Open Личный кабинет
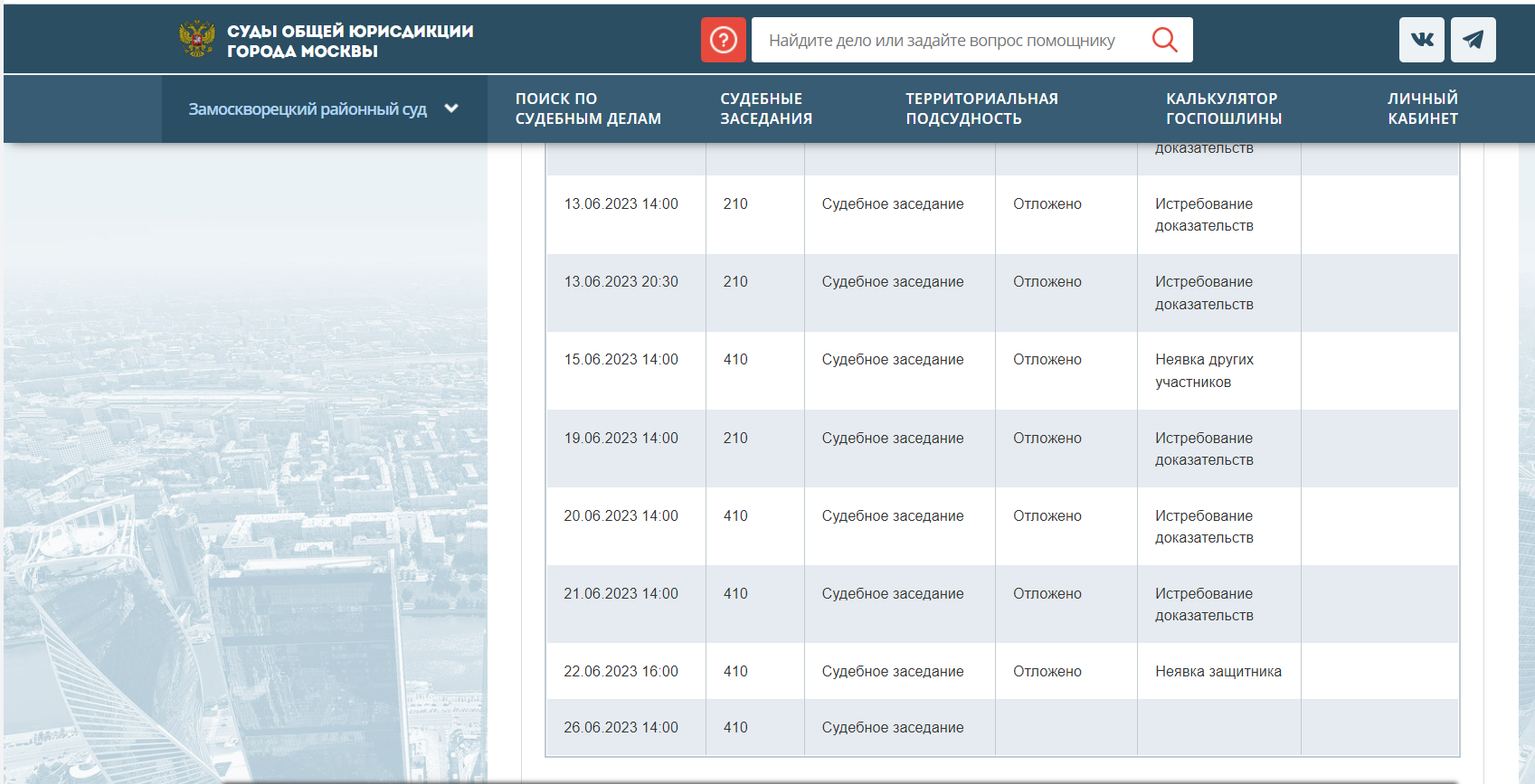This screenshot has width=1535, height=784. 1422,109
